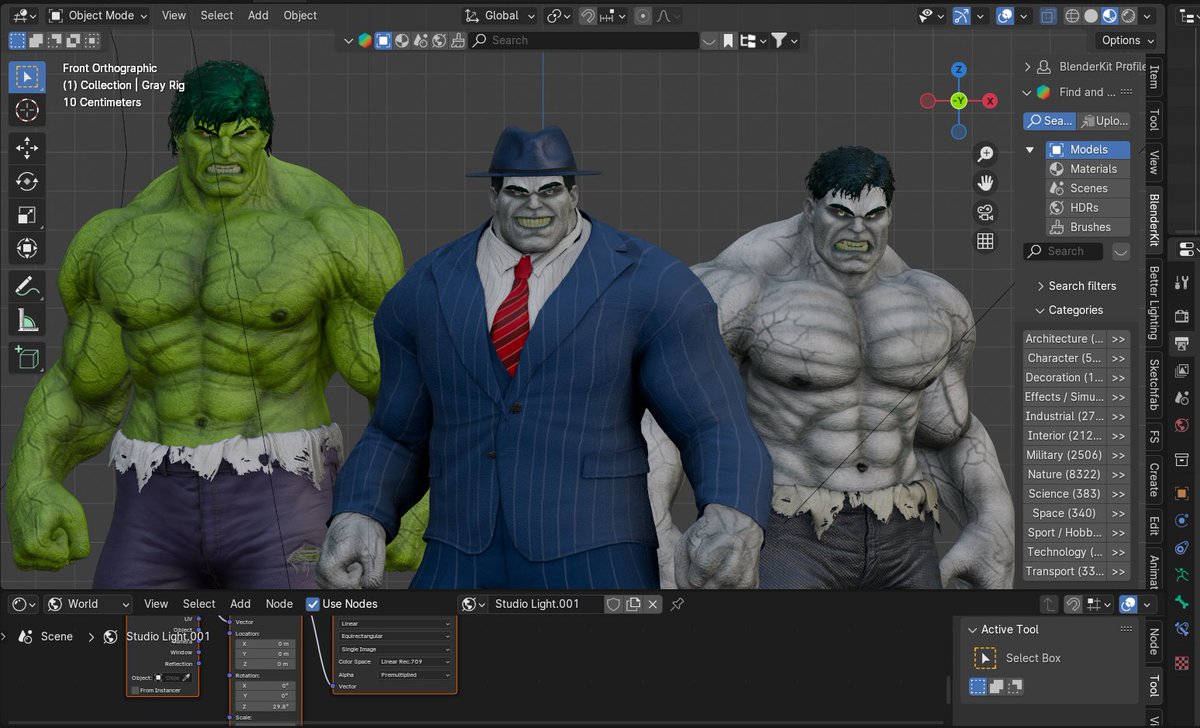Open the Add menu in 3D viewport
The width and height of the screenshot is (1200, 728).
[258, 16]
